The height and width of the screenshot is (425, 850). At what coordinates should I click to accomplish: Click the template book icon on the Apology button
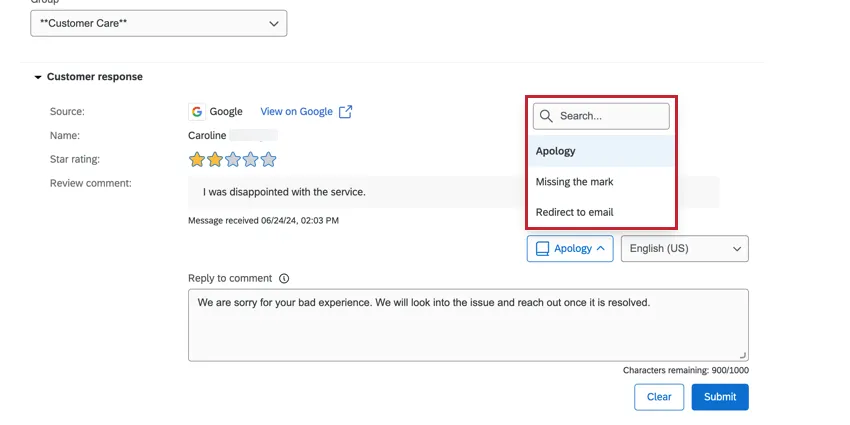click(542, 249)
